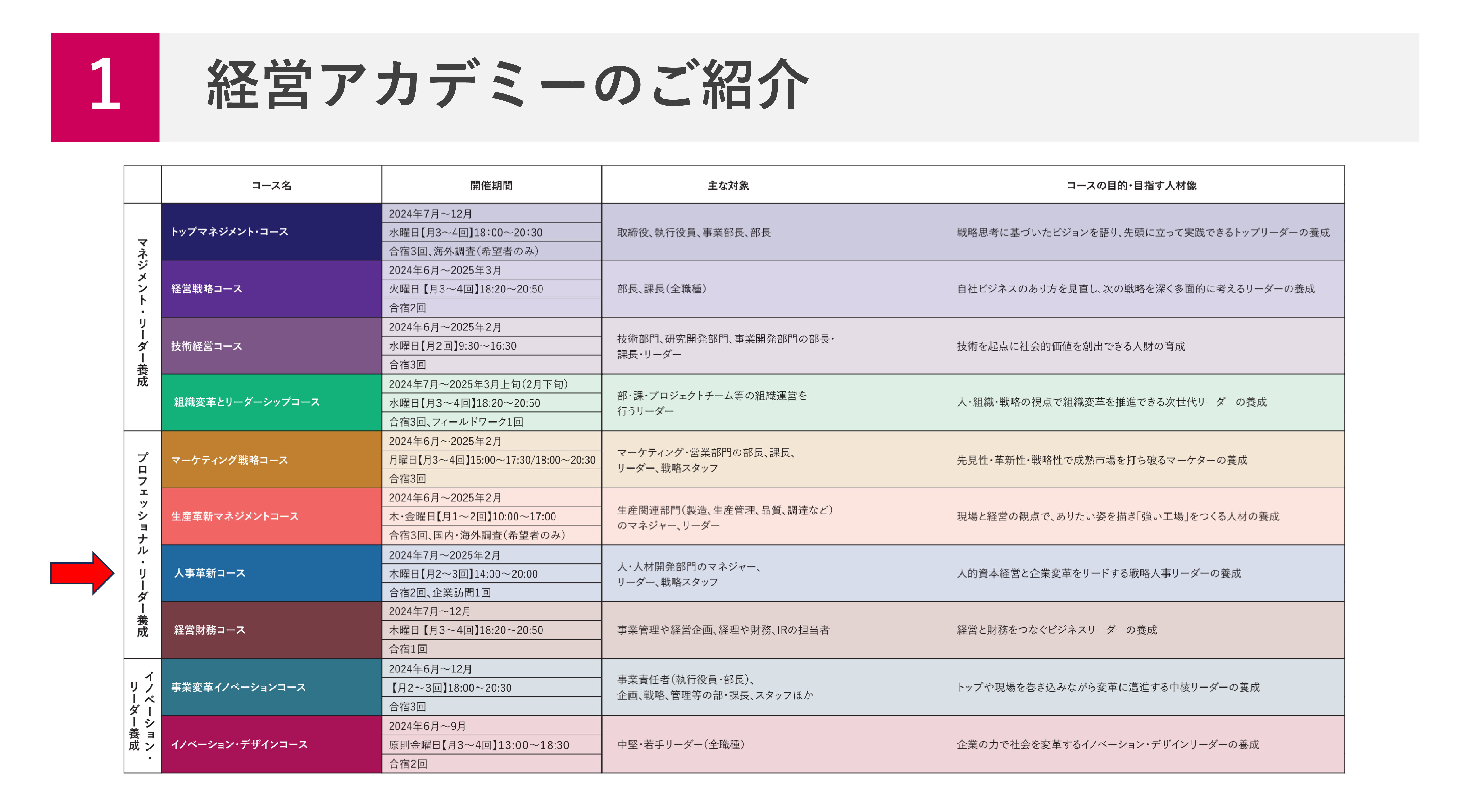Screen dimensions: 1468x812
Task: Select the 技術経営コース cell
Action: pyautogui.click(x=271, y=346)
